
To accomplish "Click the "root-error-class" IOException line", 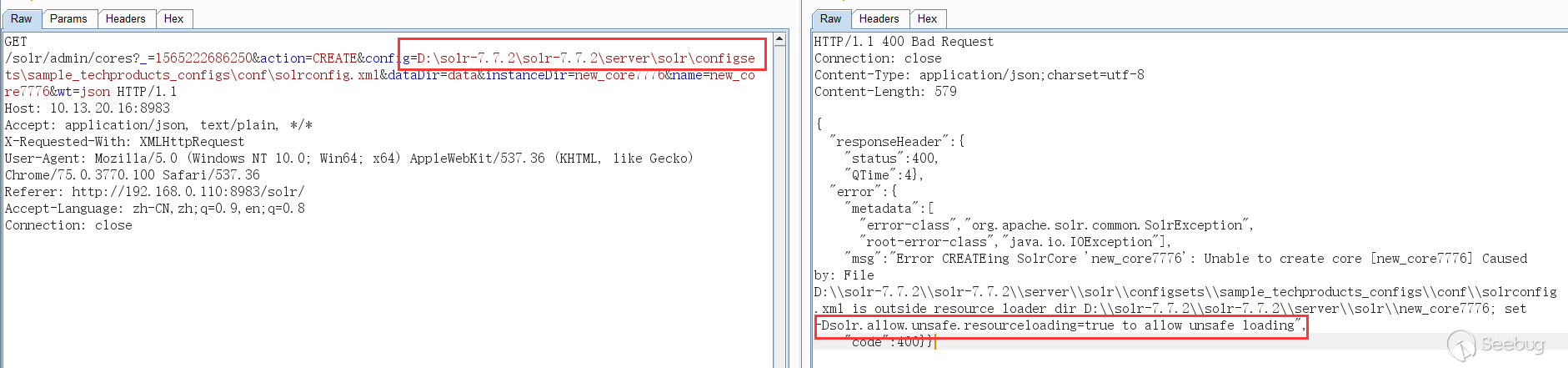I will (1015, 242).
